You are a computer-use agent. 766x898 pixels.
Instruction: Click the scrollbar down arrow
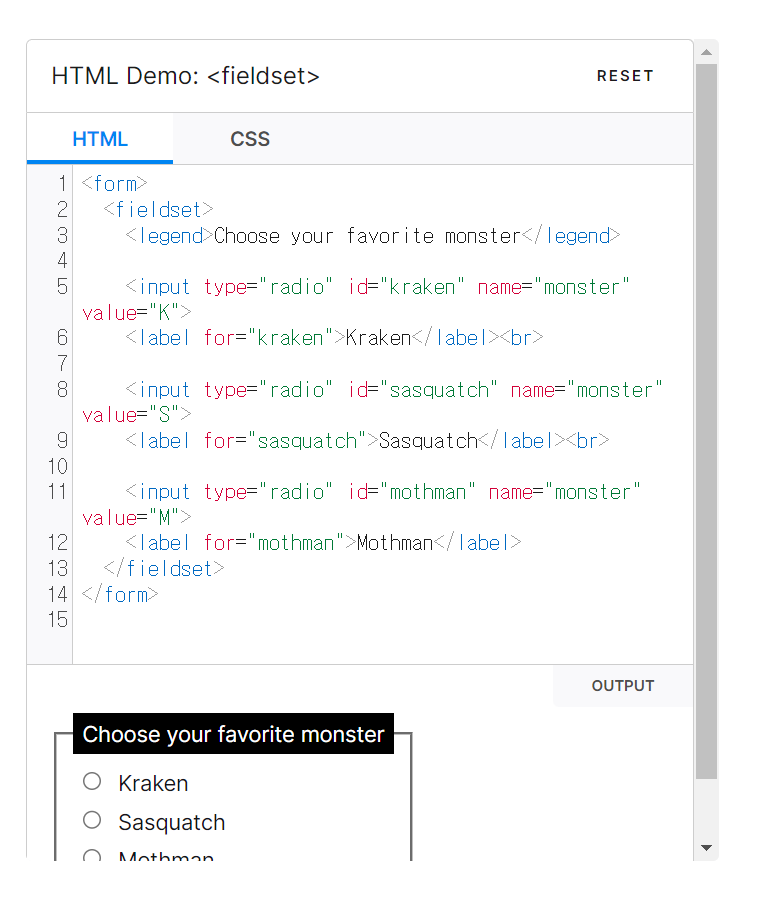(707, 847)
